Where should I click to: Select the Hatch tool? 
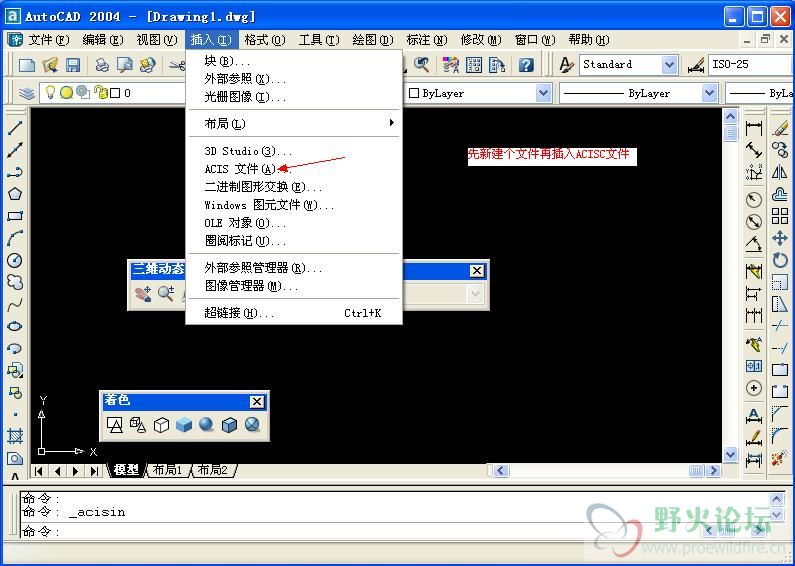click(x=15, y=436)
